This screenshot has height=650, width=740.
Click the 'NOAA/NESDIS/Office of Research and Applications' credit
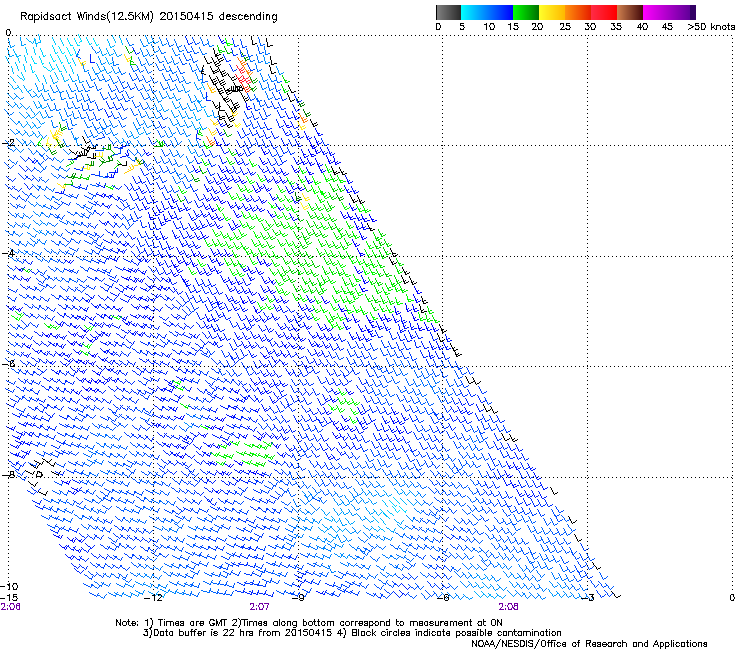(x=589, y=644)
